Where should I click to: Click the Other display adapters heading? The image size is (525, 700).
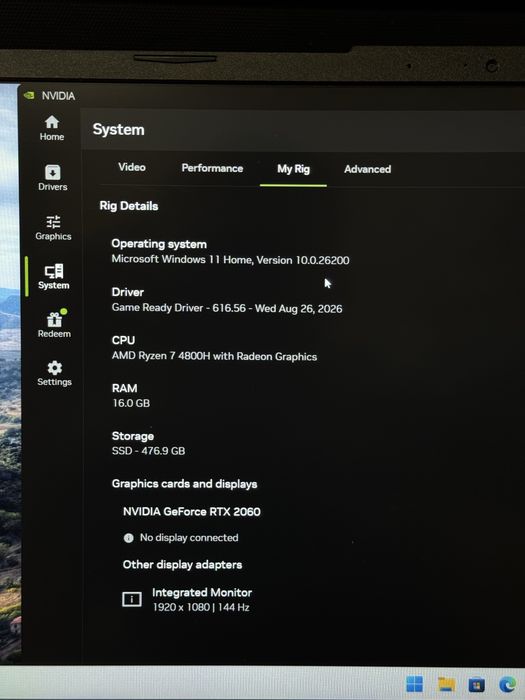click(182, 565)
